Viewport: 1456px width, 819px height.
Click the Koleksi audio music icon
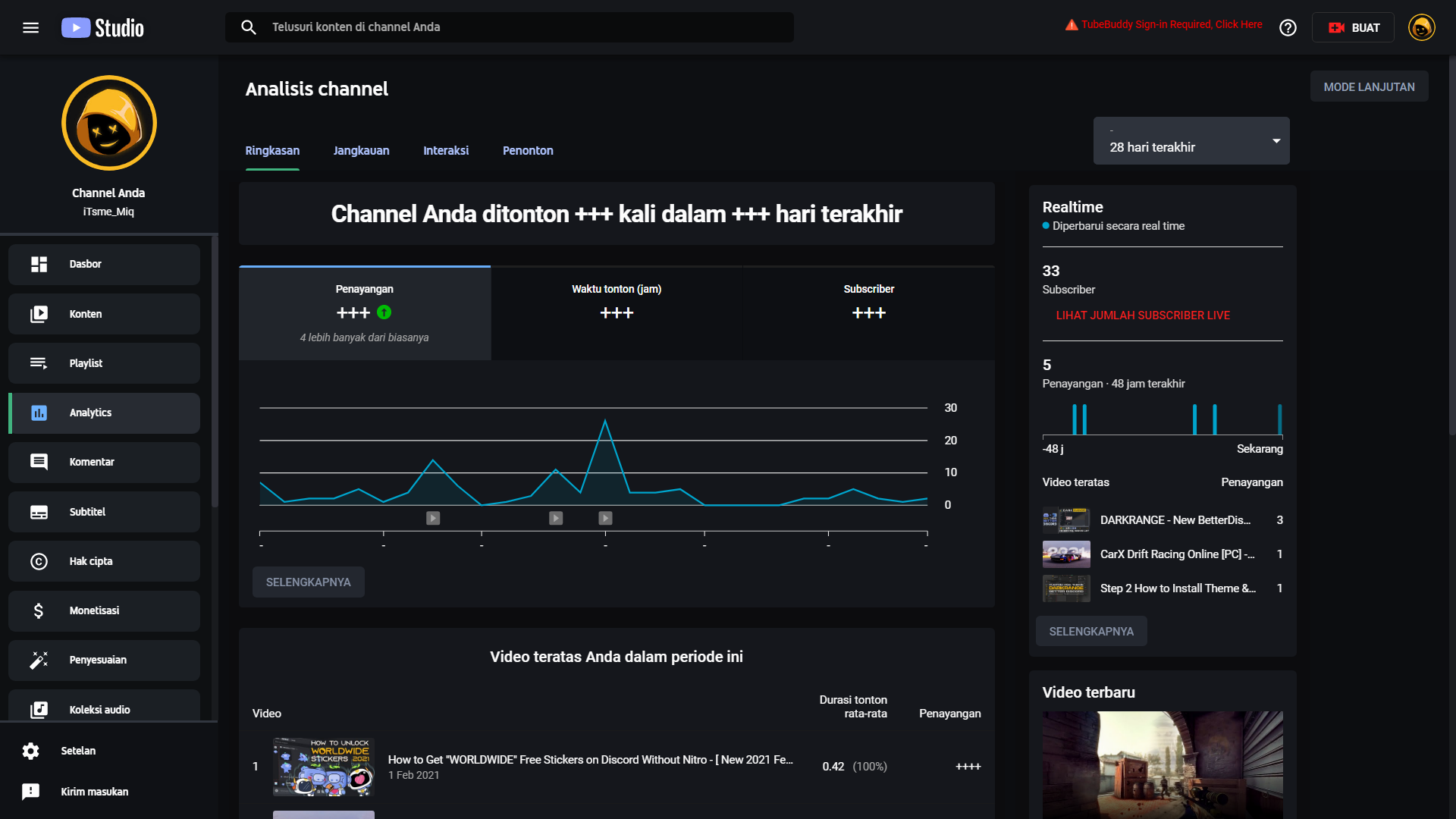click(39, 710)
